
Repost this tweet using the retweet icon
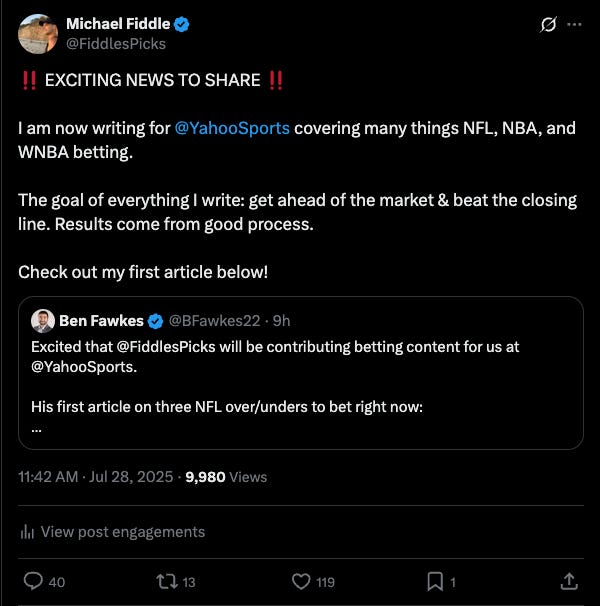[167, 581]
